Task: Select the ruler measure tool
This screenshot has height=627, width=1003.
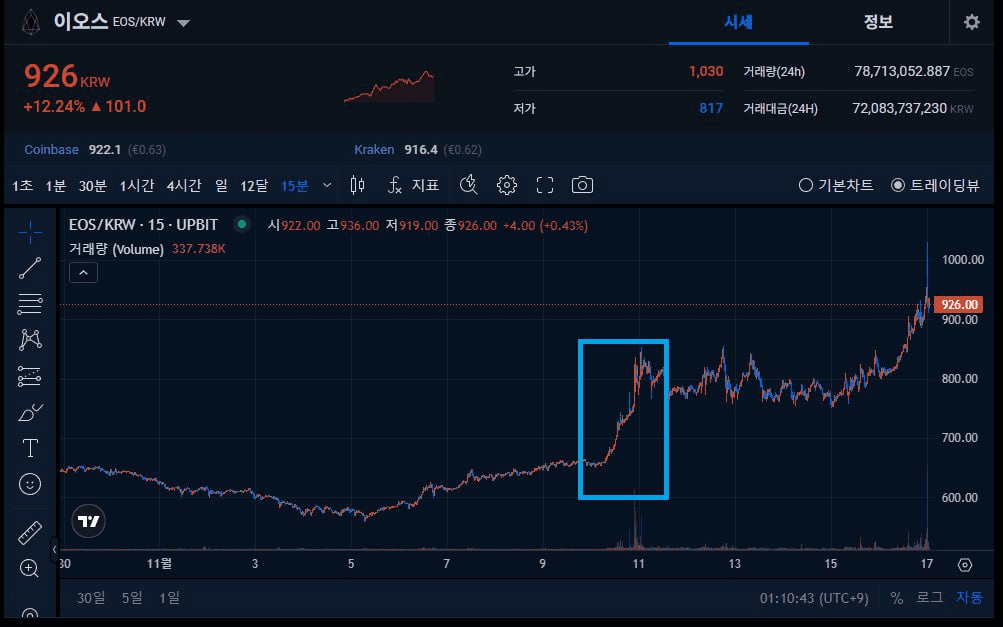Action: click(30, 532)
